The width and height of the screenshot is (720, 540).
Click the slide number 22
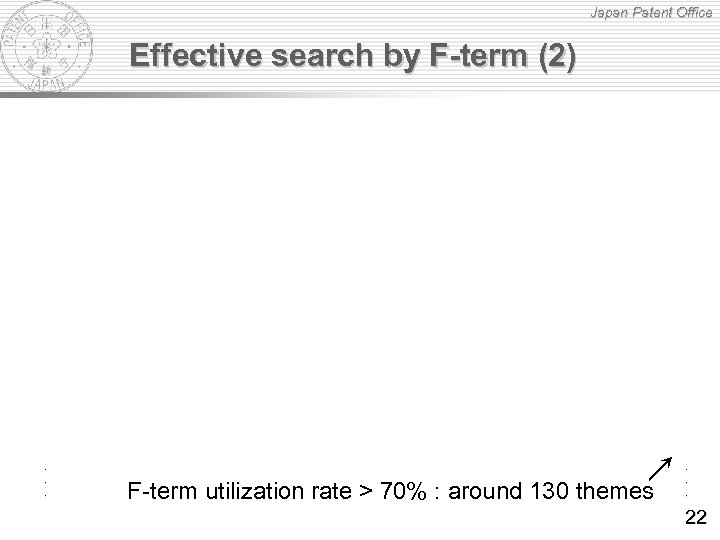click(696, 517)
